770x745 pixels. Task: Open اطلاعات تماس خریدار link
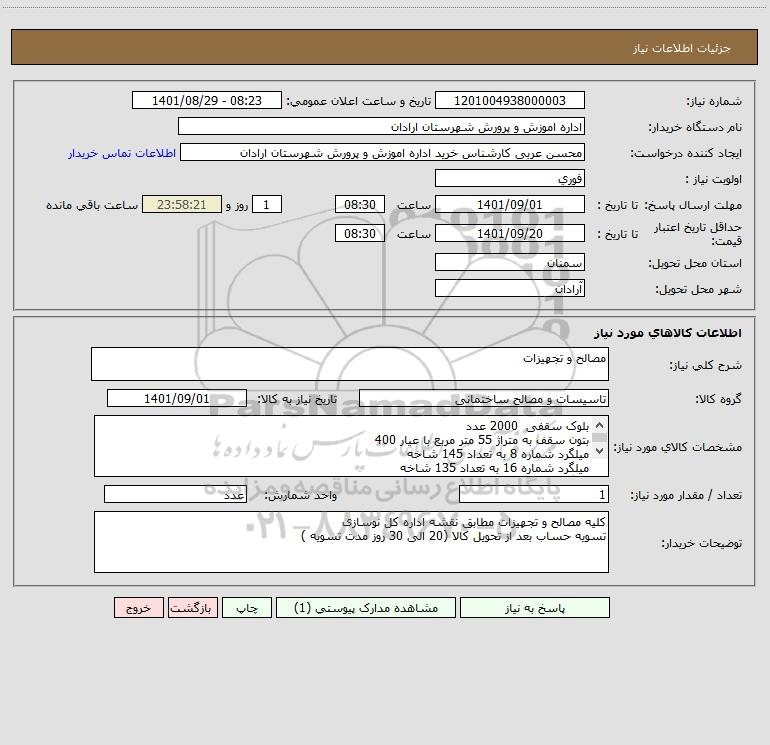click(x=122, y=153)
